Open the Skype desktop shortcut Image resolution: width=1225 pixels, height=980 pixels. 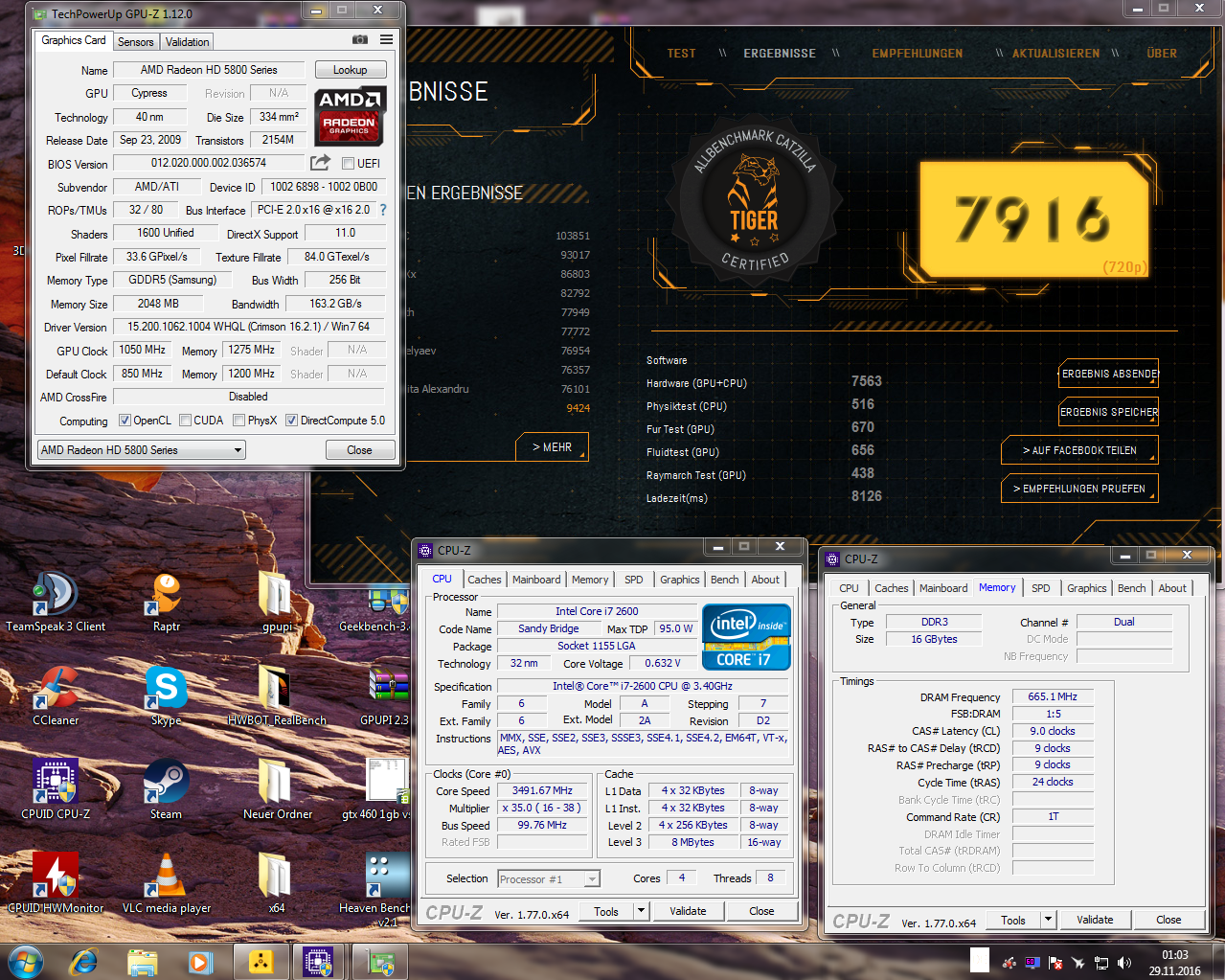point(166,695)
